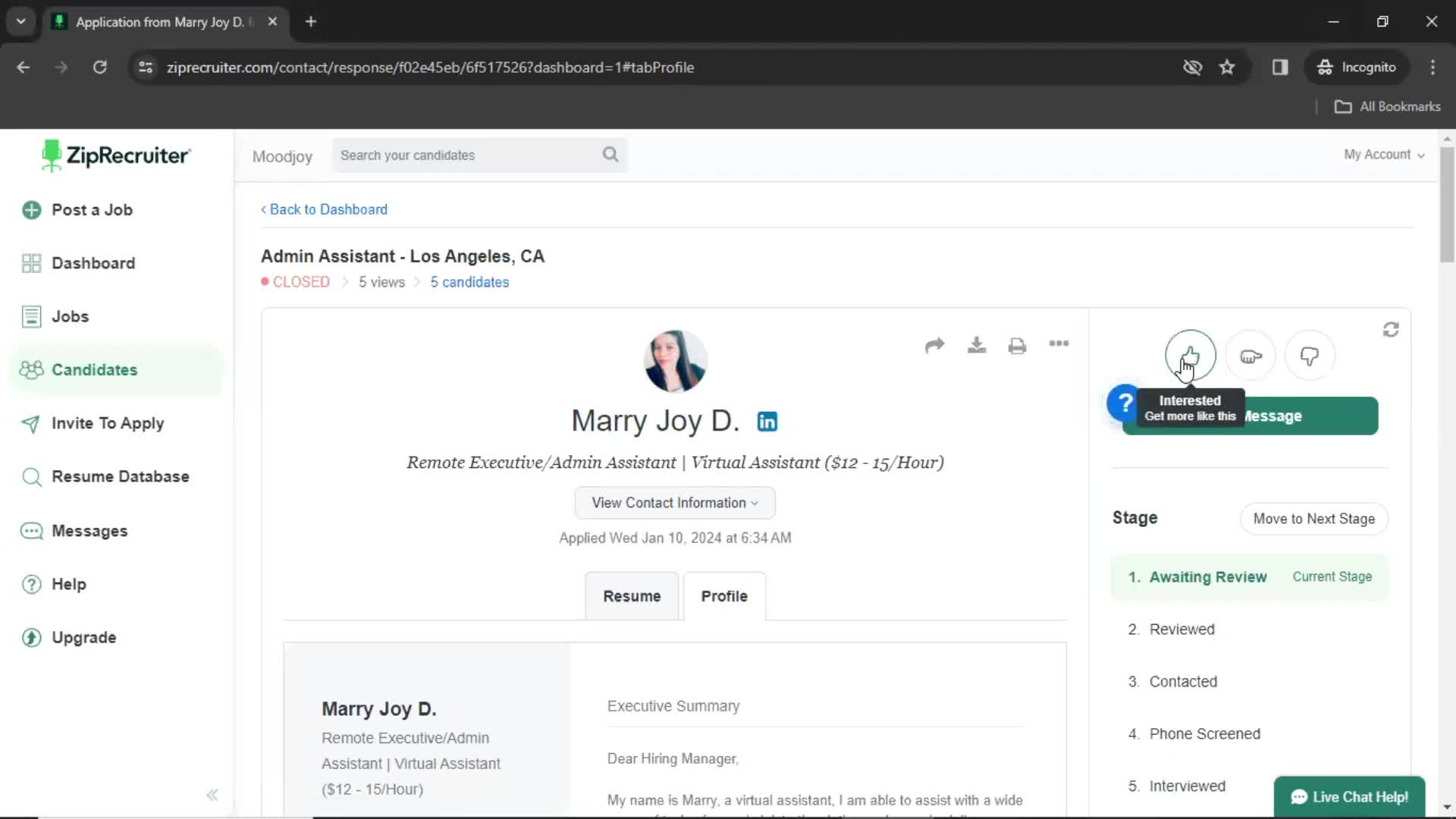Open Live Chat Help
Screen dimensions: 1456x819
coord(1349,797)
